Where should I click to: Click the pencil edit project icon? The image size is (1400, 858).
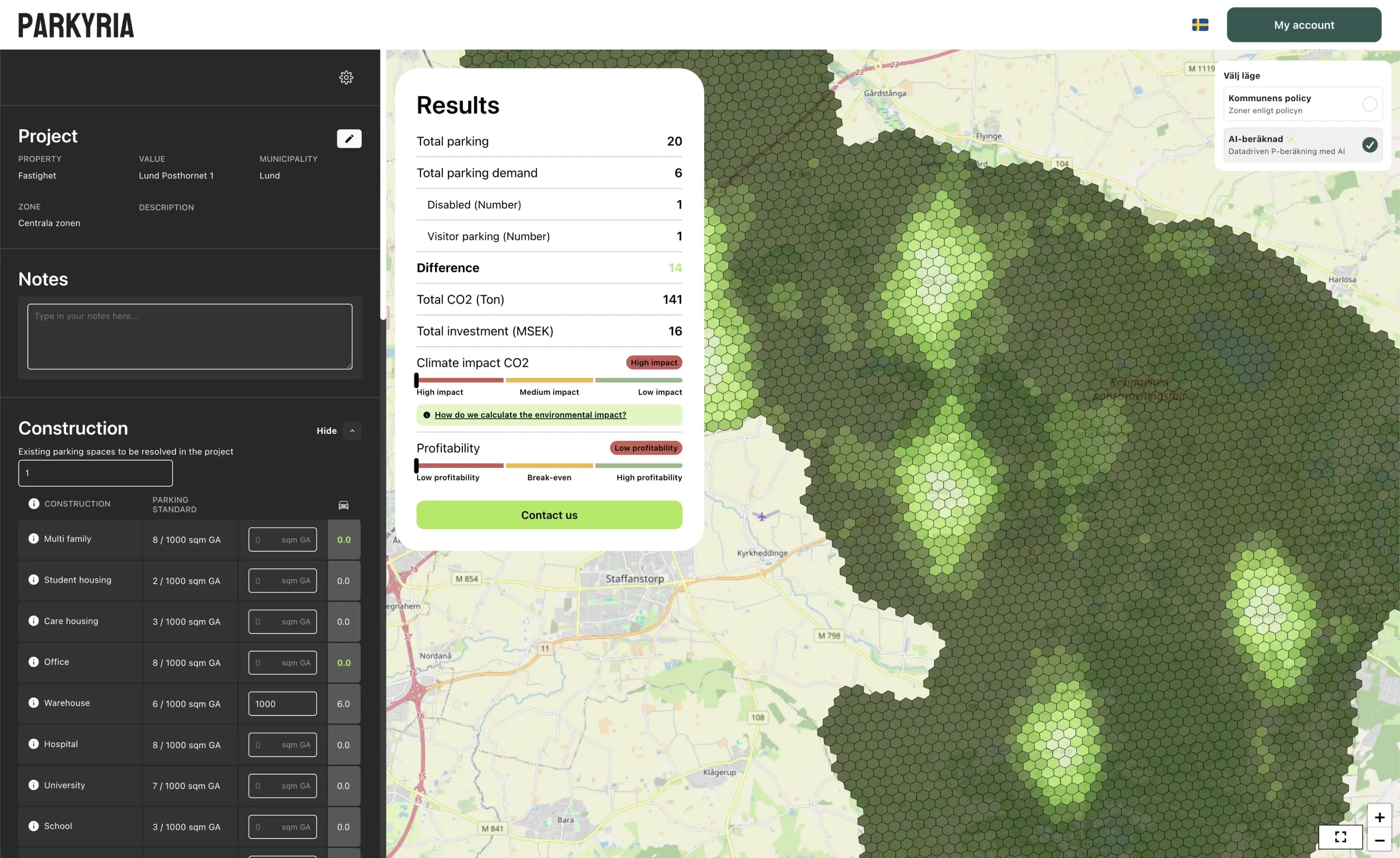[x=349, y=138]
